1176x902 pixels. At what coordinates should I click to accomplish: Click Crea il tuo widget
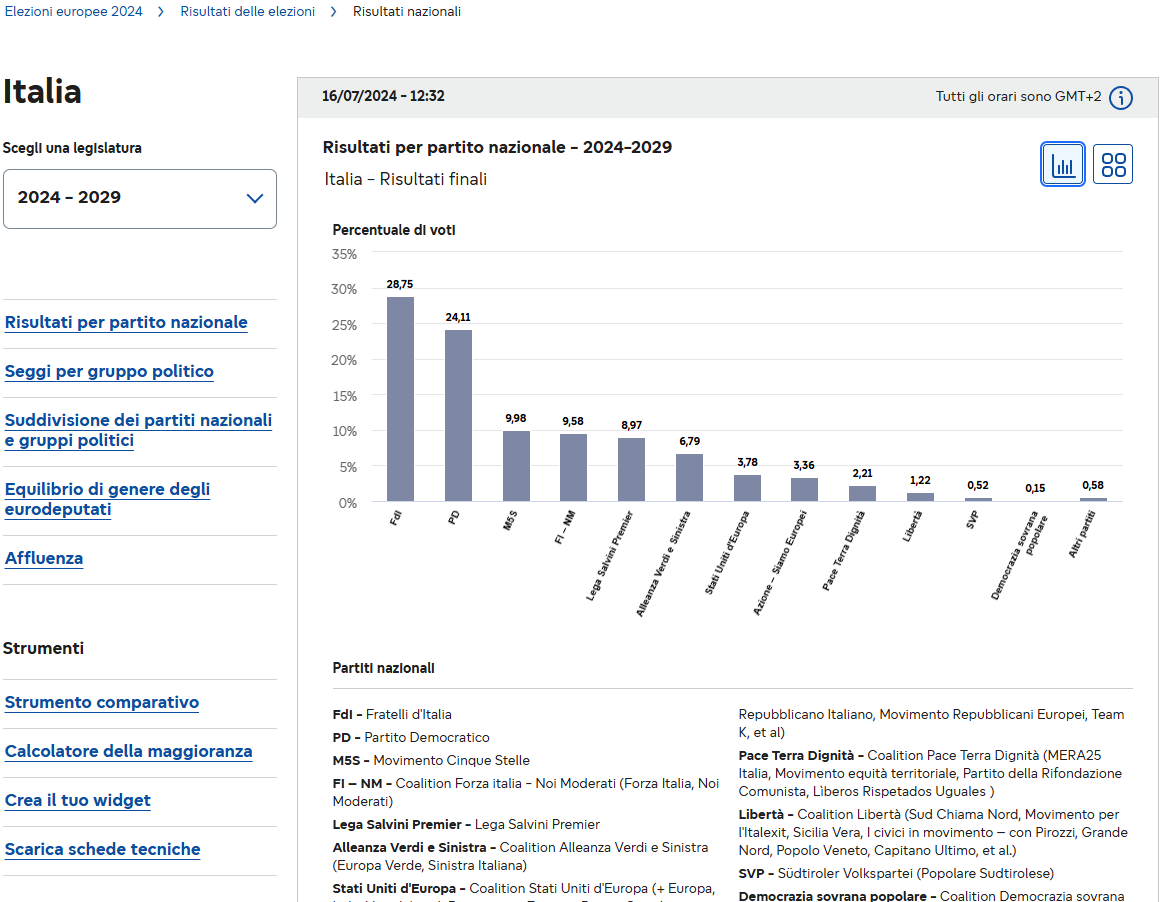(x=78, y=801)
